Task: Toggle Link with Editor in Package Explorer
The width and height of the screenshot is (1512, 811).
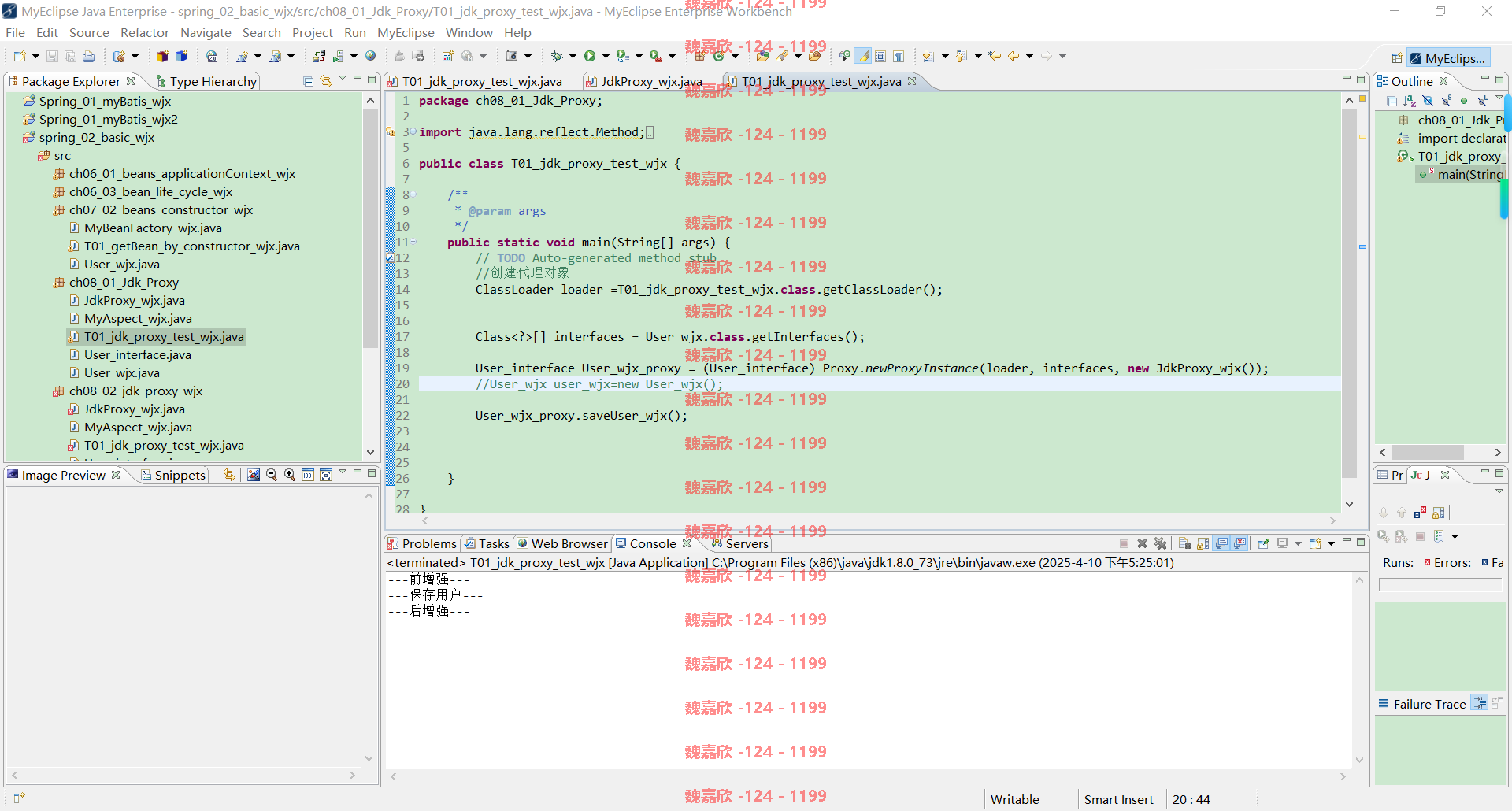Action: (x=326, y=81)
